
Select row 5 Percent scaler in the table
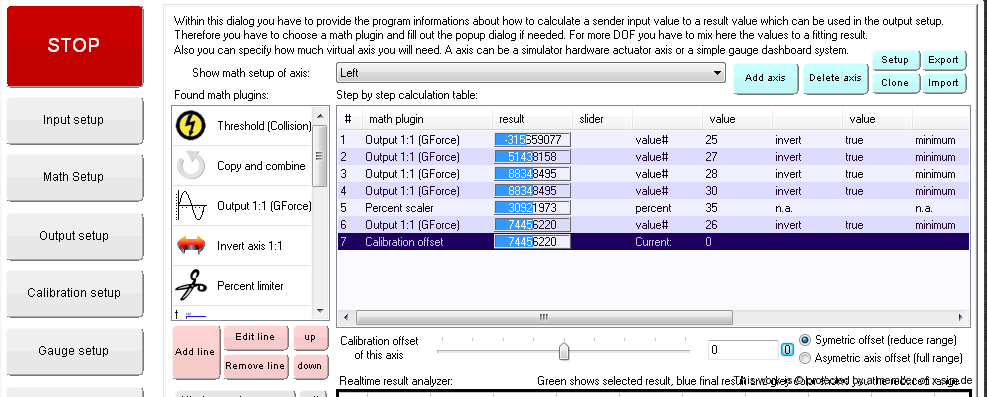(653, 208)
